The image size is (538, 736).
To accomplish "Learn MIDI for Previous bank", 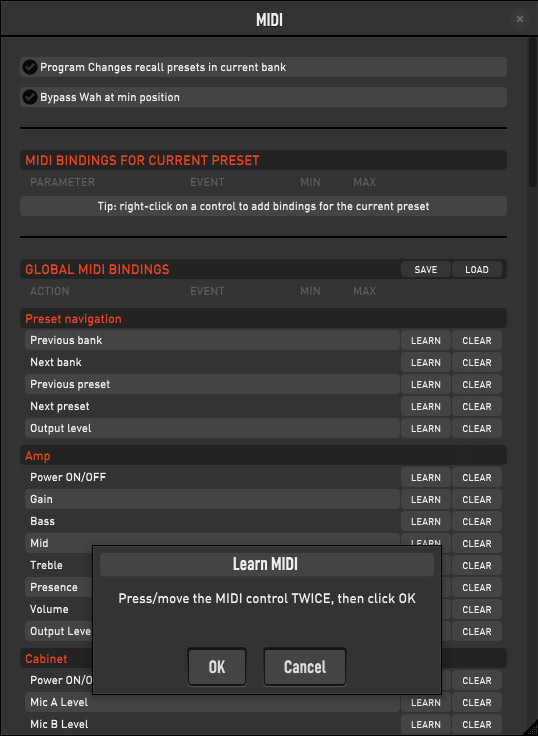I will (x=425, y=340).
